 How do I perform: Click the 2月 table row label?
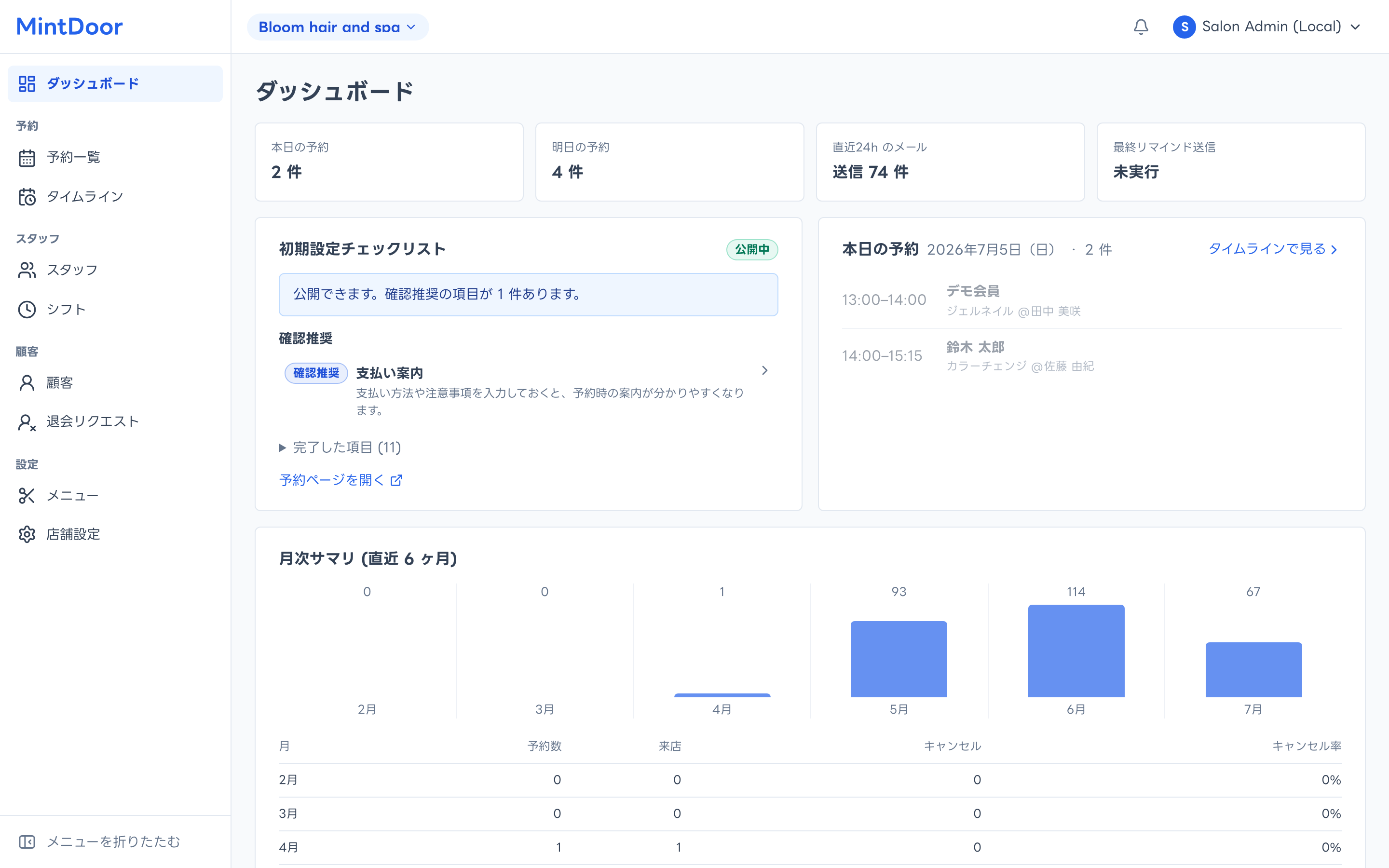pos(288,780)
